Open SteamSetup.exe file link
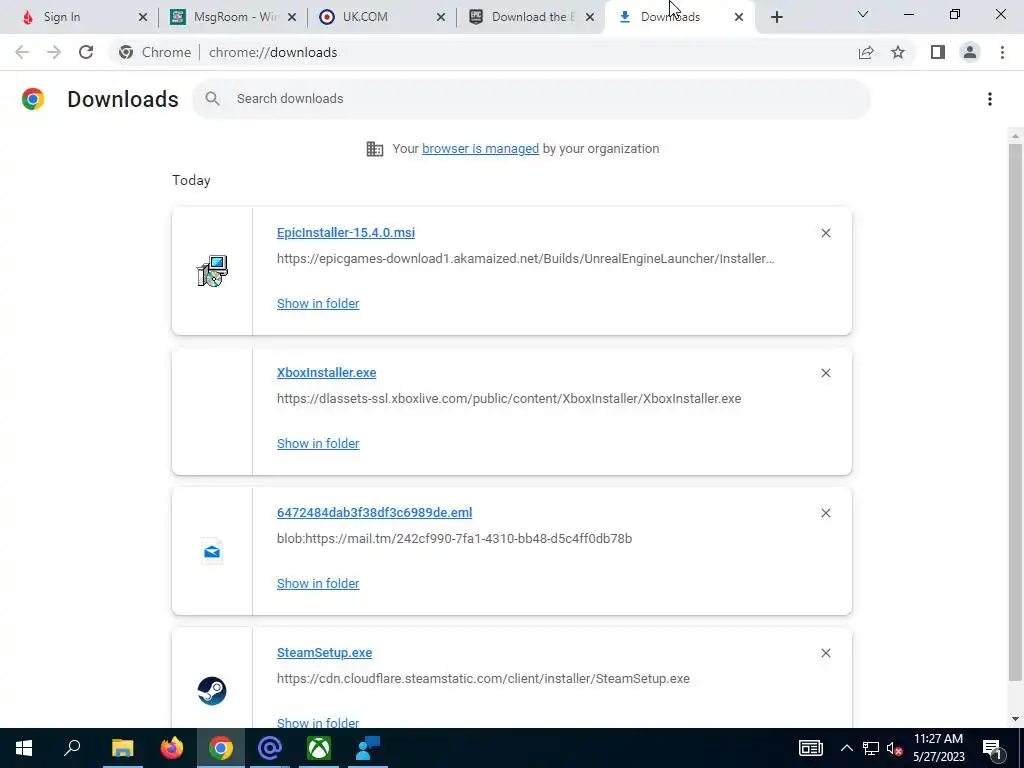 point(325,653)
